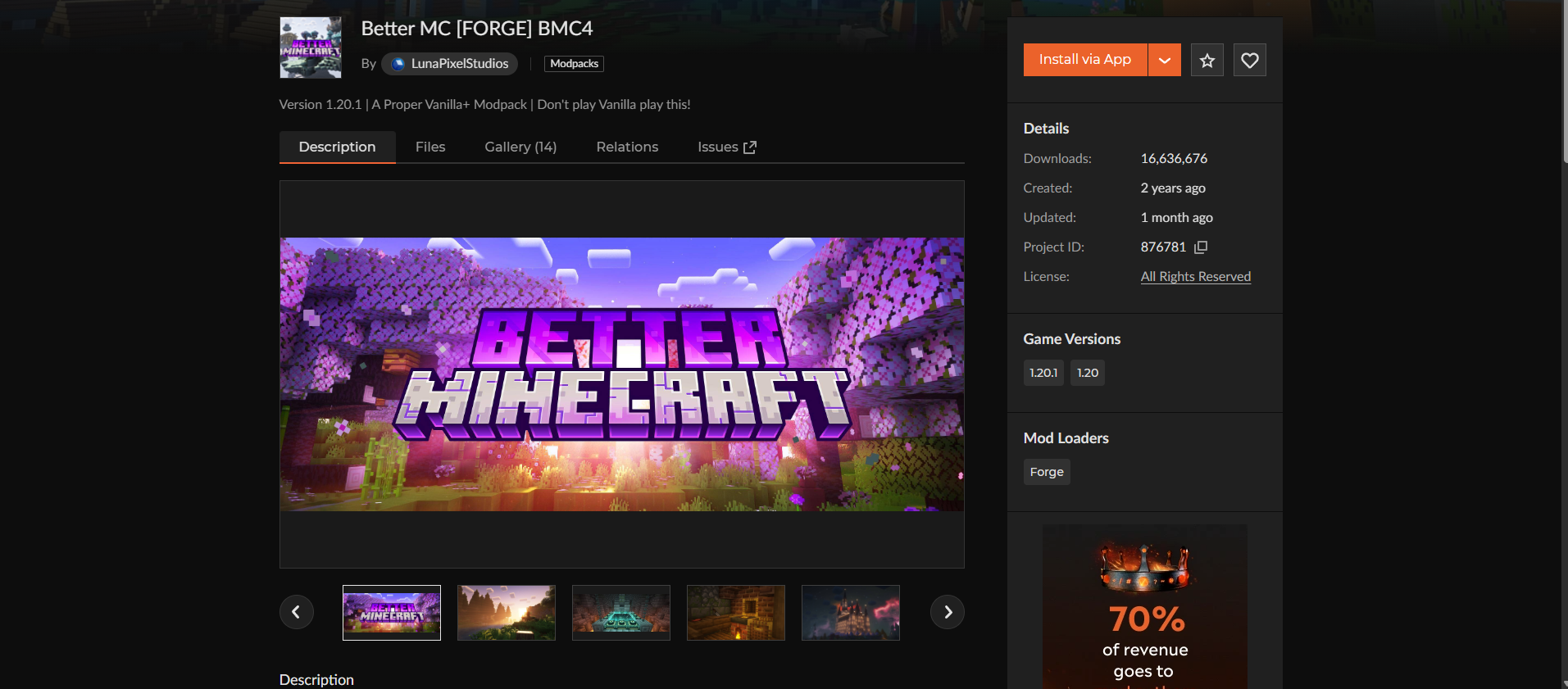Select the Better Minecraft logo thumbnail
Screen dimensions: 1568x689
click(392, 613)
